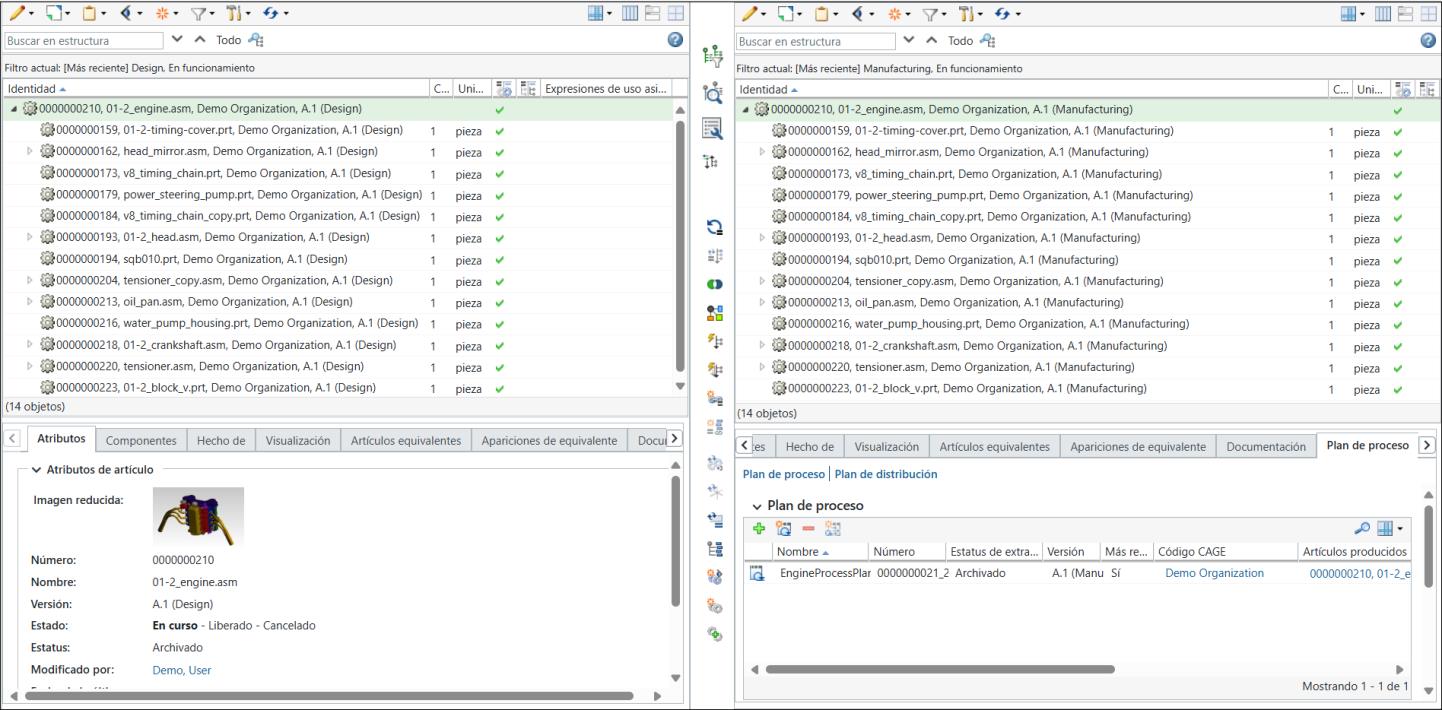Select the stacked layout icon in left pane top-right
The width and height of the screenshot is (1442, 710).
coord(650,14)
